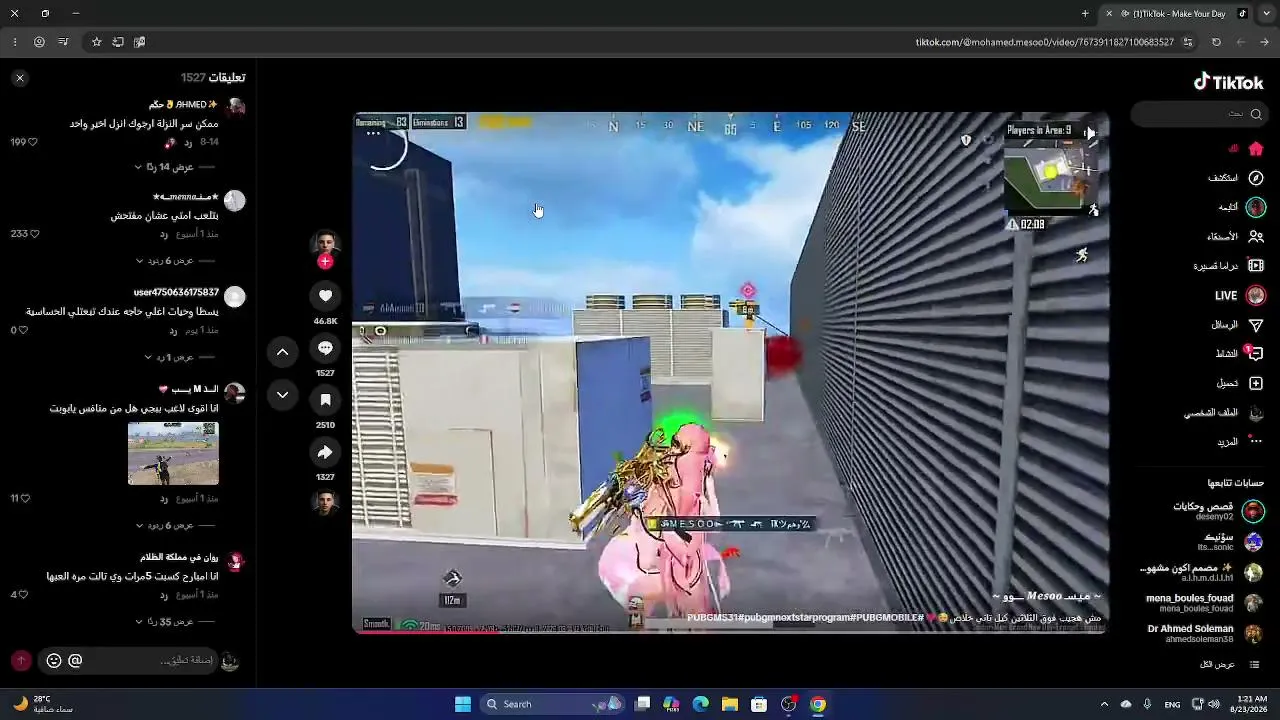The width and height of the screenshot is (1280, 720).
Task: Seek using the video progress bar
Action: tap(730, 632)
